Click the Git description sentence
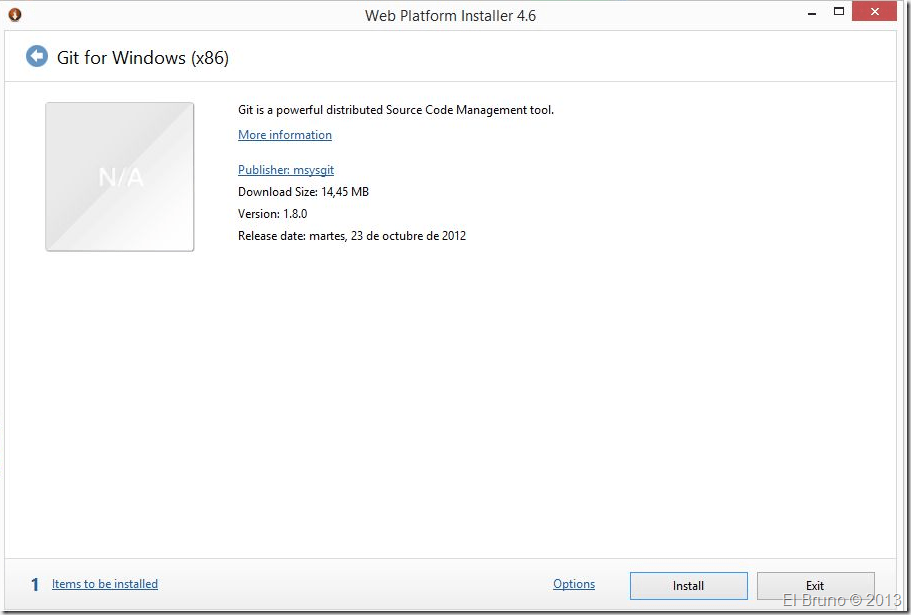The image size is (911, 615). [x=396, y=110]
